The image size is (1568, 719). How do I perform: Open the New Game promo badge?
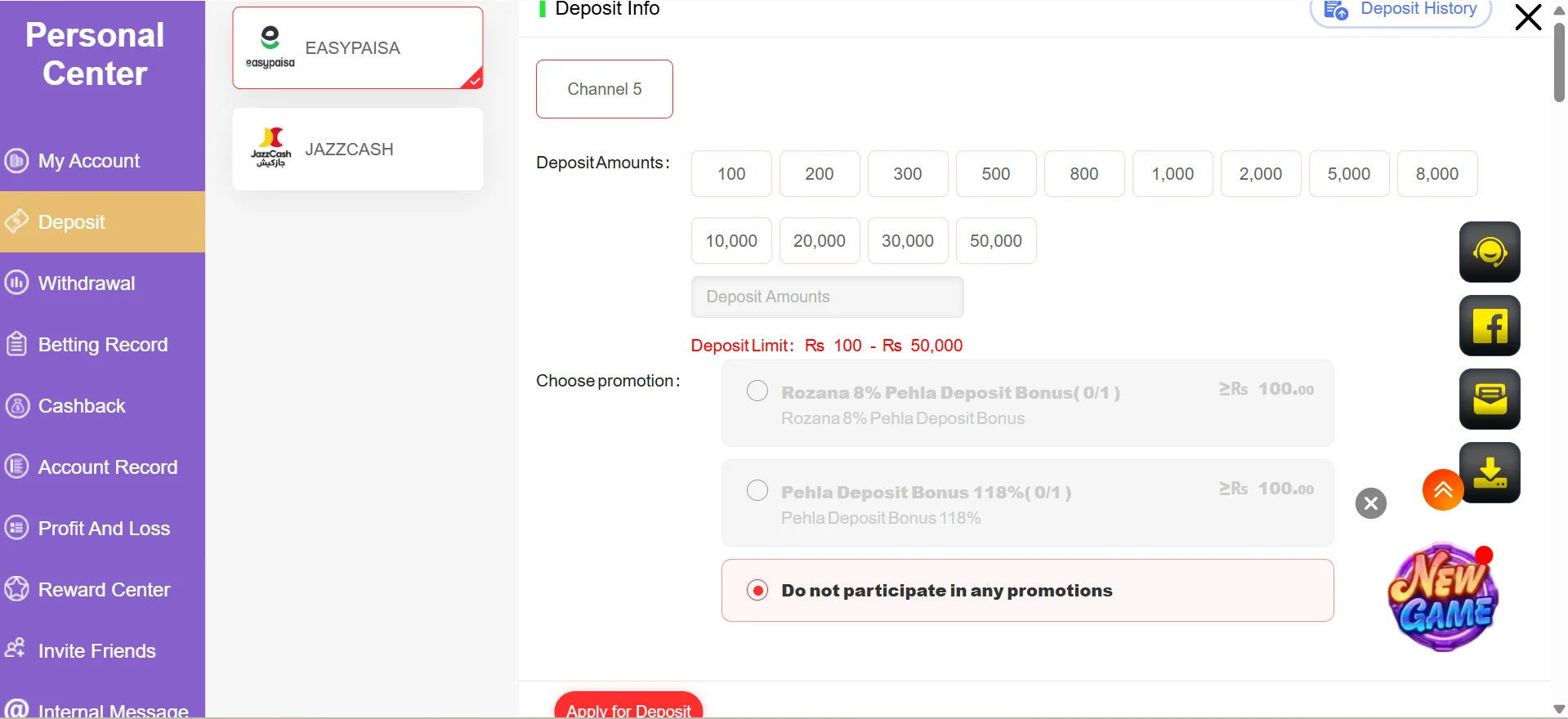click(1443, 597)
